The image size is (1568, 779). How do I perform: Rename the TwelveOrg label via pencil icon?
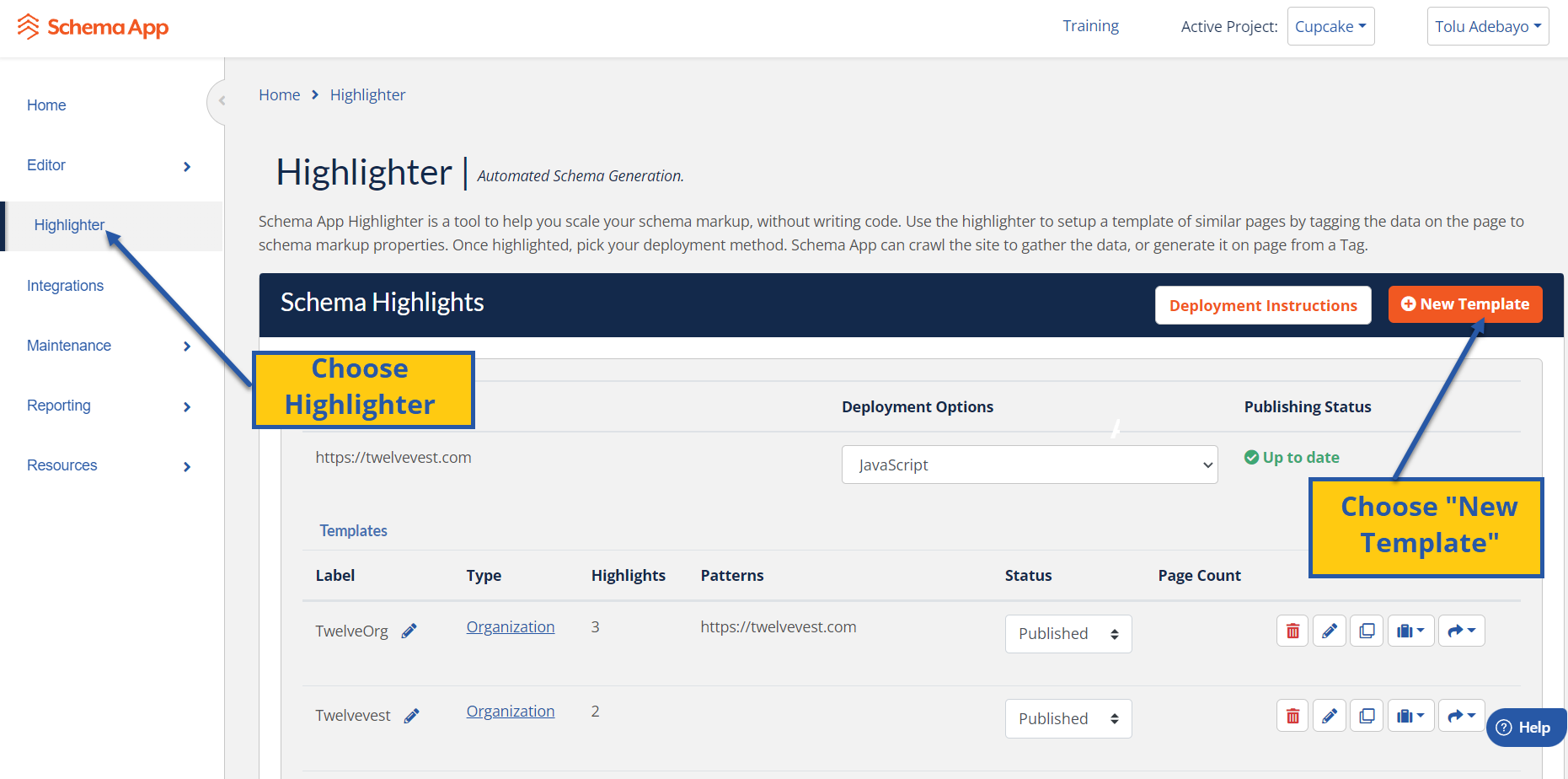409,631
